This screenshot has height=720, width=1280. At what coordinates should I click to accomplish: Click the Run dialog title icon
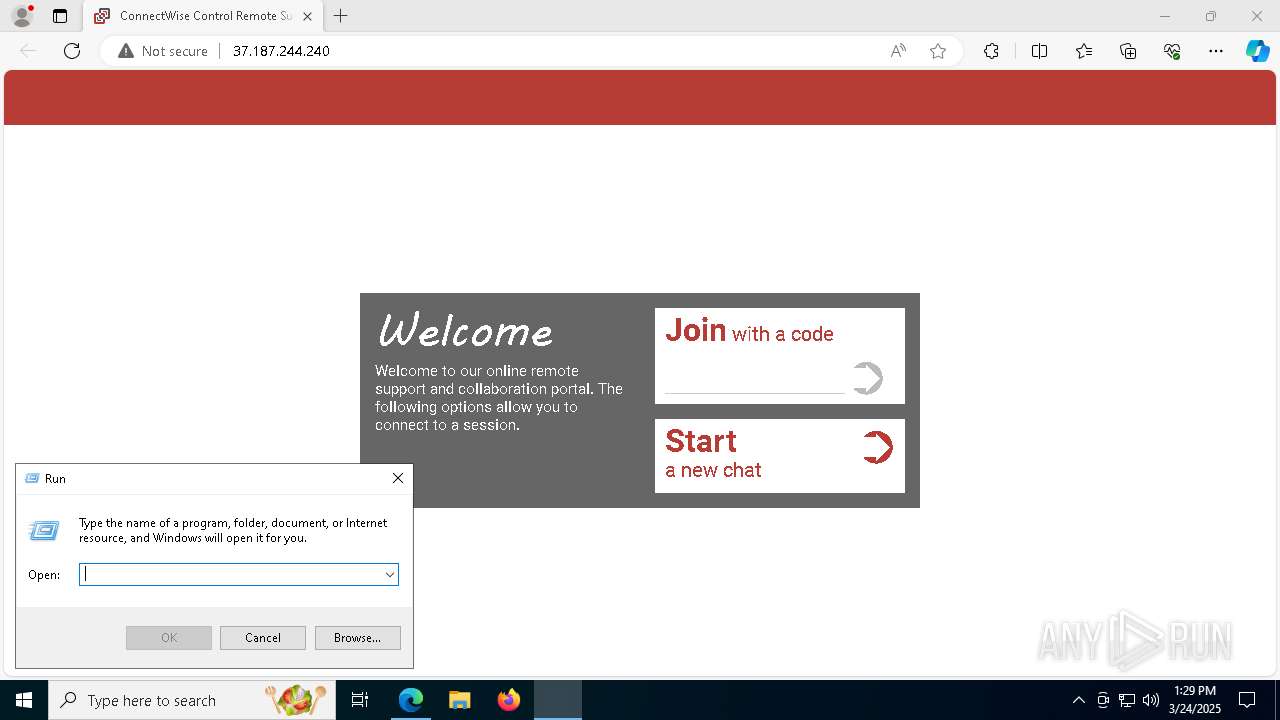[x=32, y=479]
